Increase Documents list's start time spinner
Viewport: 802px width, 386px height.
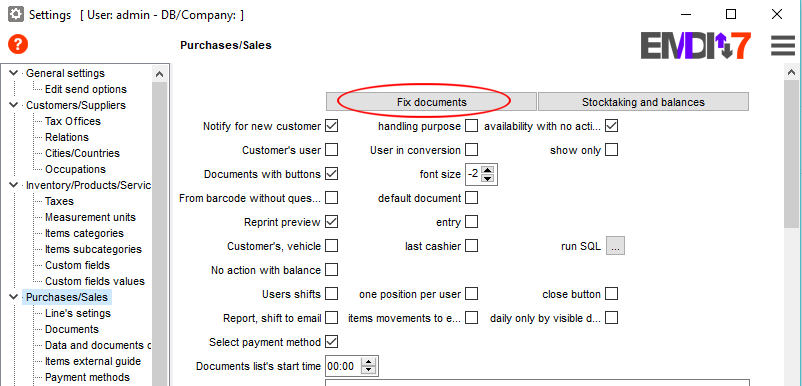pos(368,362)
